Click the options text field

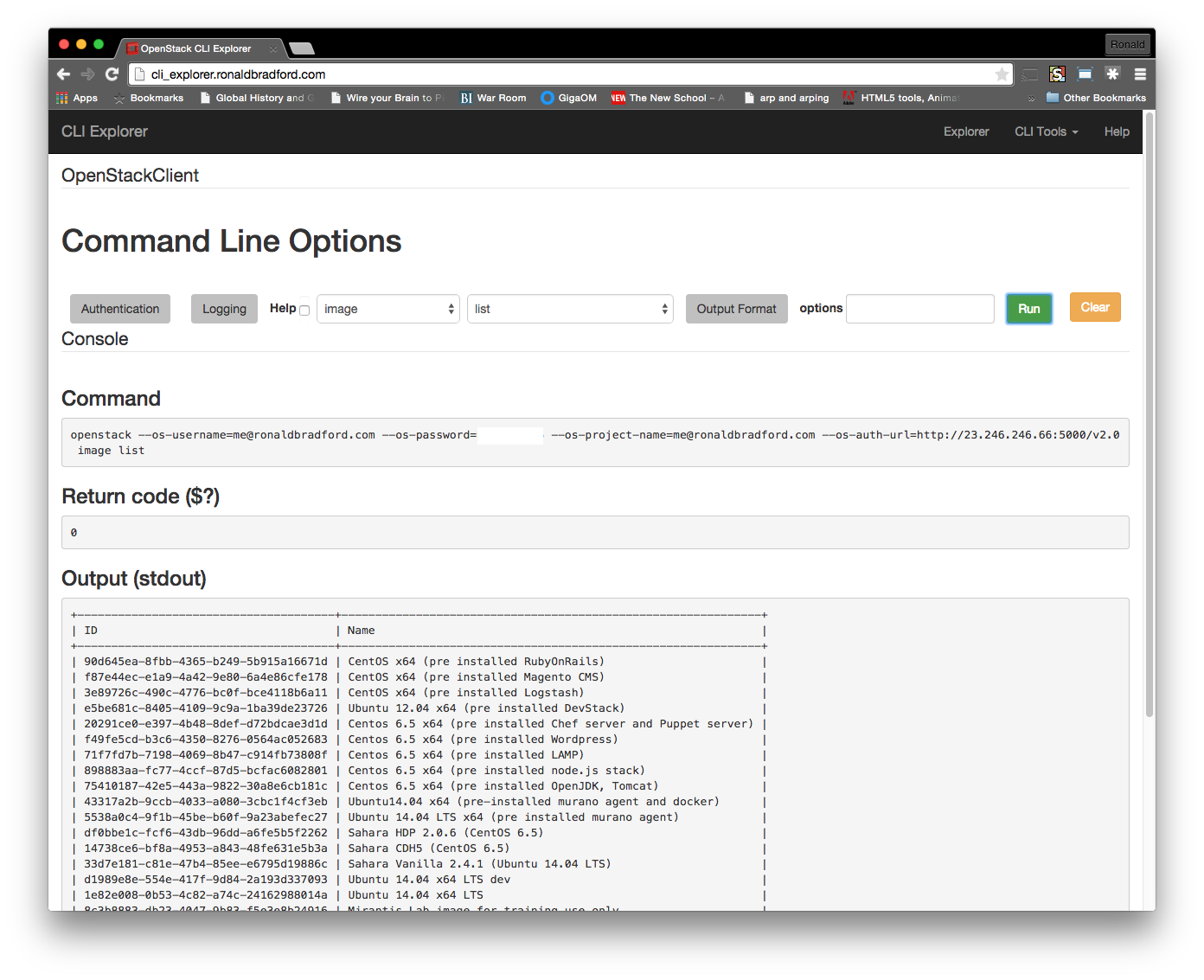(x=920, y=309)
